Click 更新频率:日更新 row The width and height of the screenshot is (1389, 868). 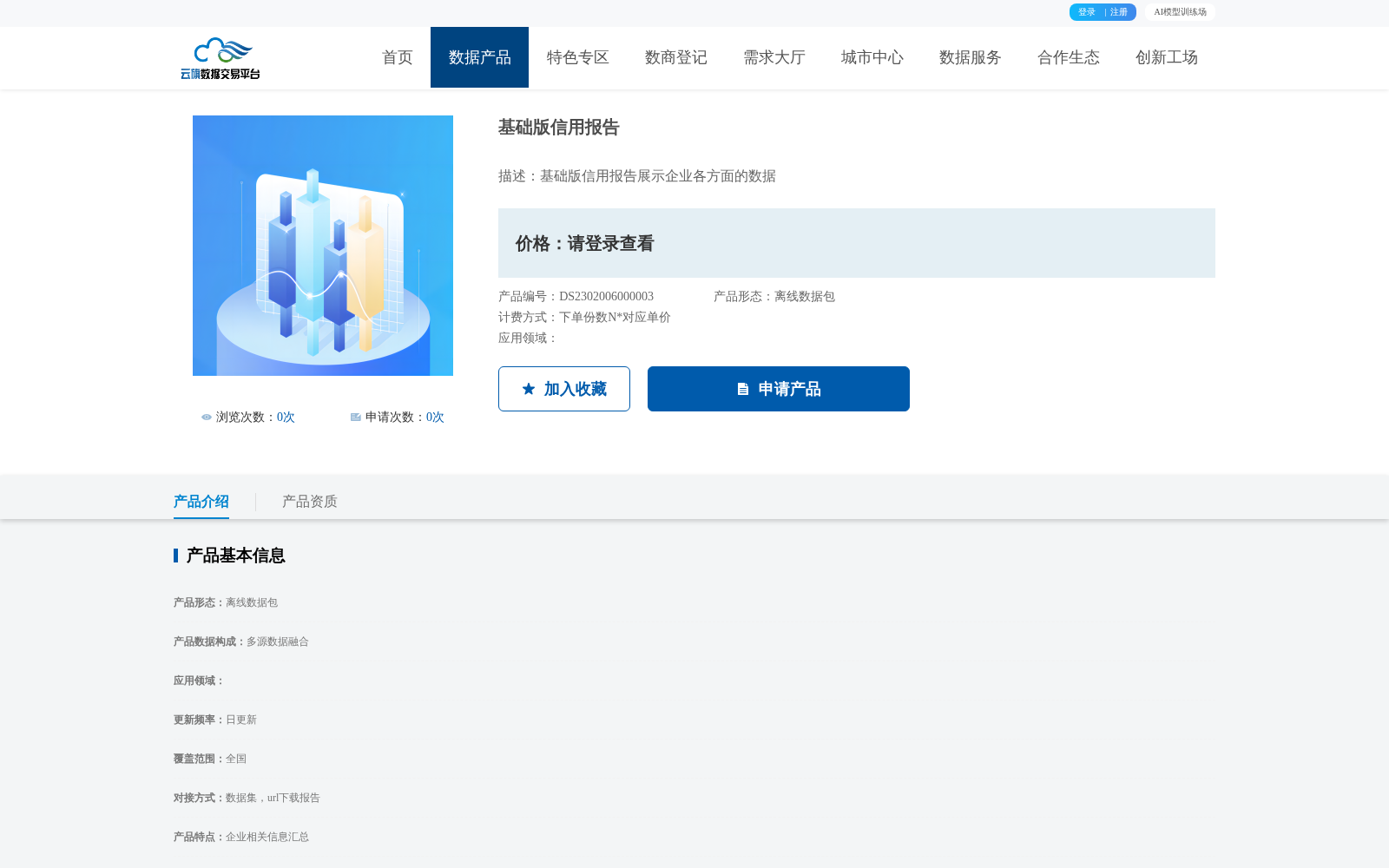[x=215, y=720]
